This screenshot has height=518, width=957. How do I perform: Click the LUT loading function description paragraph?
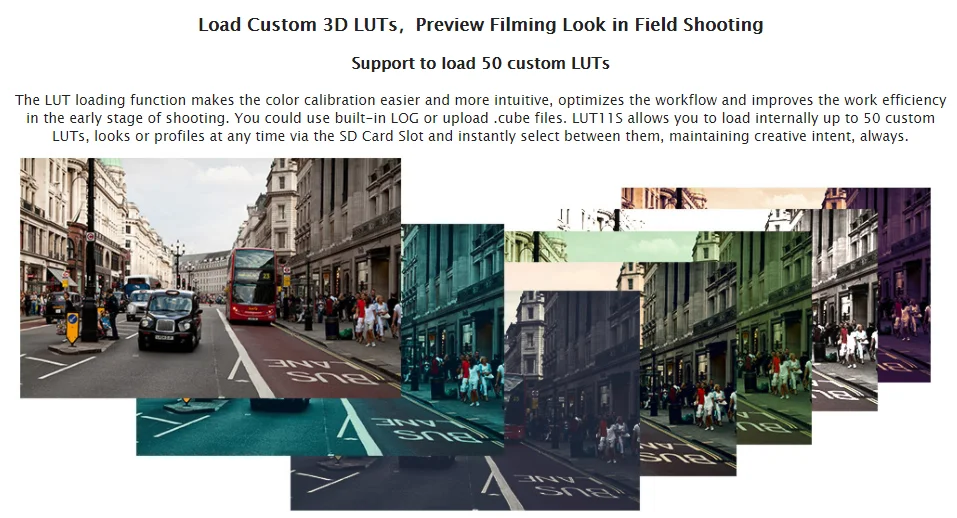coord(480,118)
